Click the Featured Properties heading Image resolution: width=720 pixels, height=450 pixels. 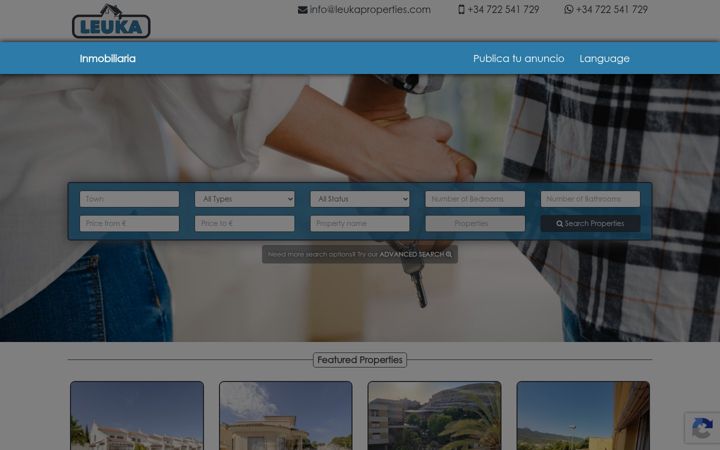coord(360,360)
